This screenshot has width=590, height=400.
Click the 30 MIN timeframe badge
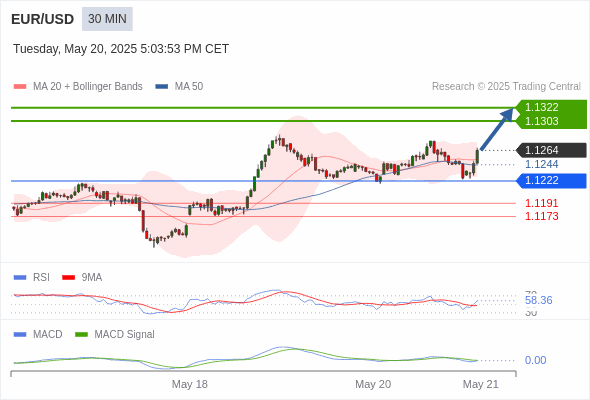click(107, 19)
